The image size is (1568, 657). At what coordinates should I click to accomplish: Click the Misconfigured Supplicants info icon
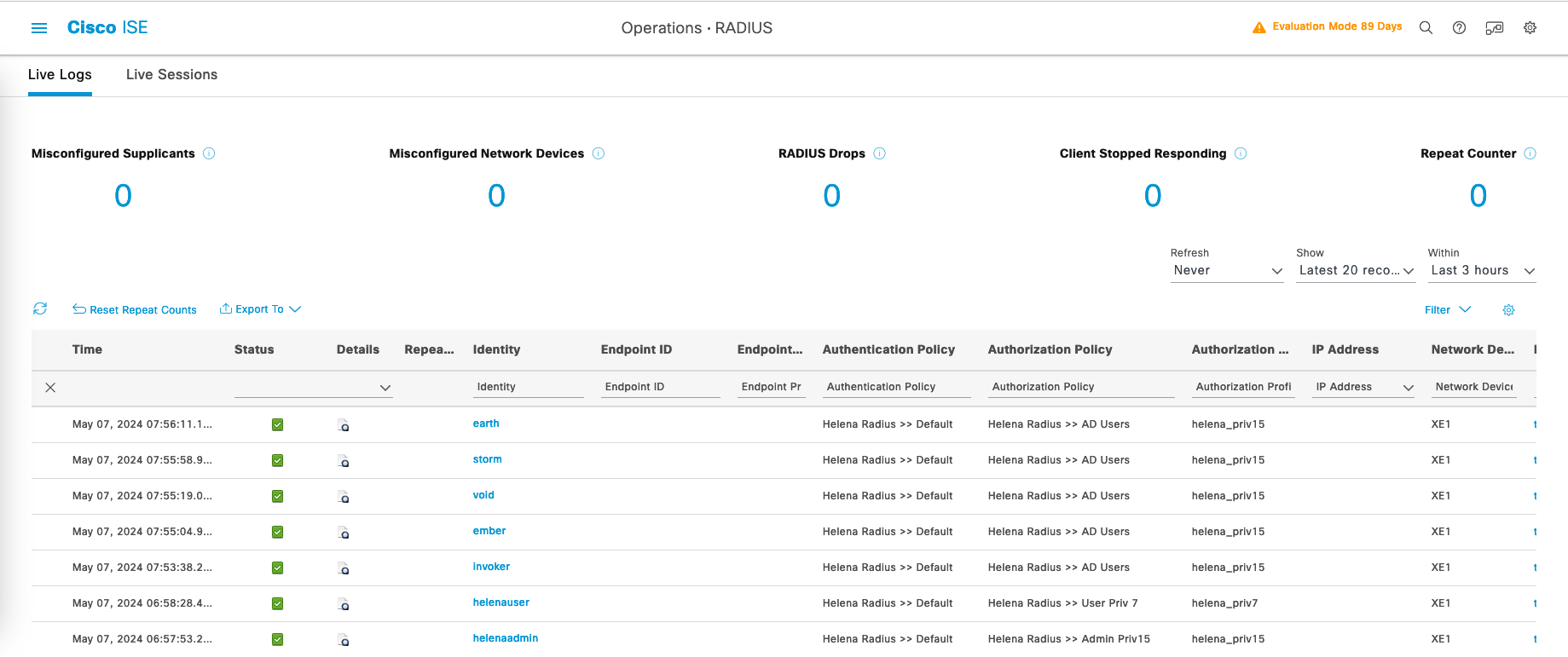coord(209,153)
